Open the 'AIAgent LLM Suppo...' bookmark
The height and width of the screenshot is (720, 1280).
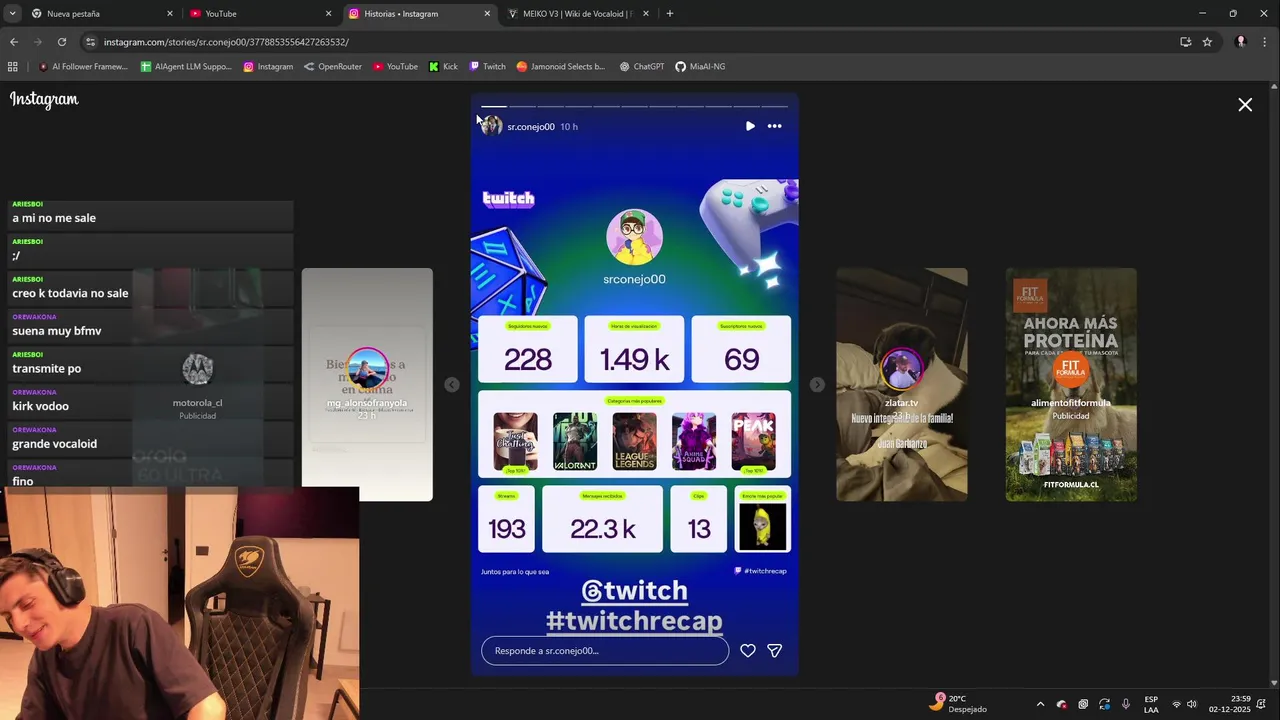(x=186, y=67)
